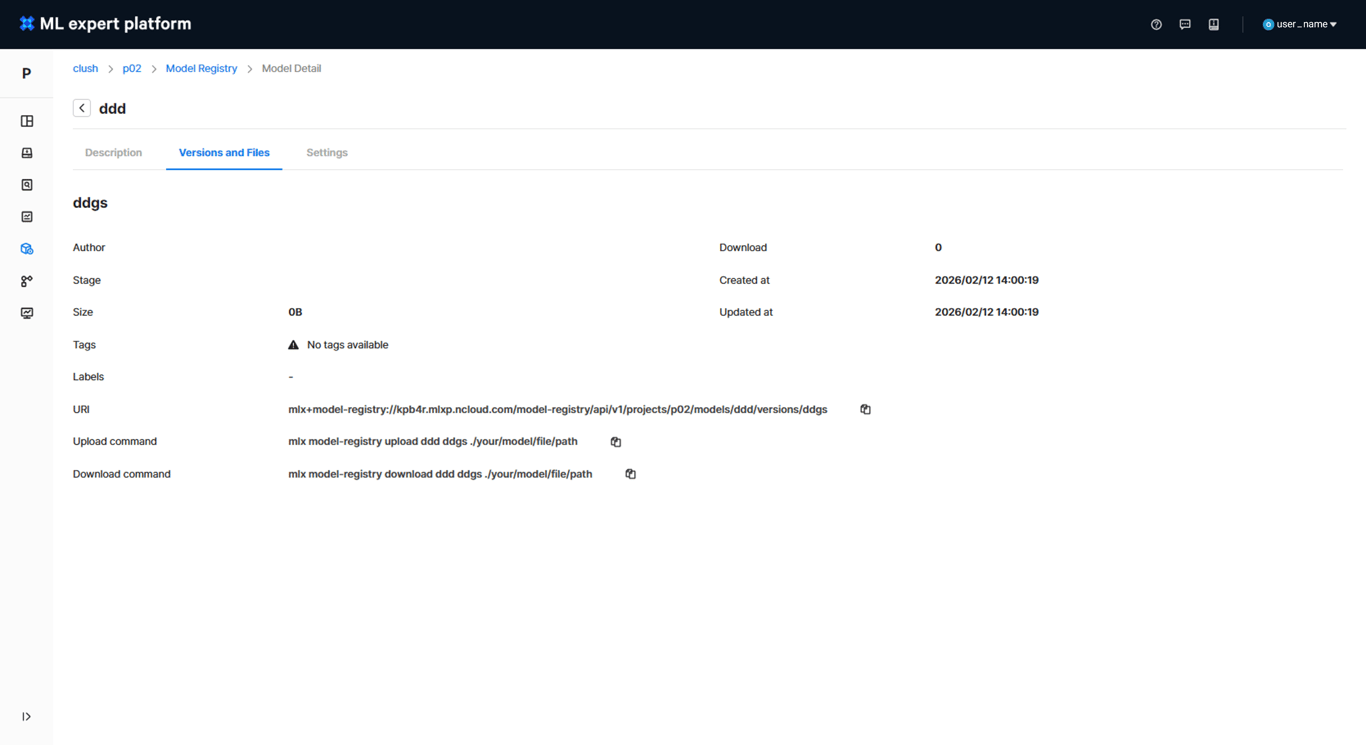Screen dimensions: 1366x745
Task: Copy the download command
Action: [x=631, y=474]
